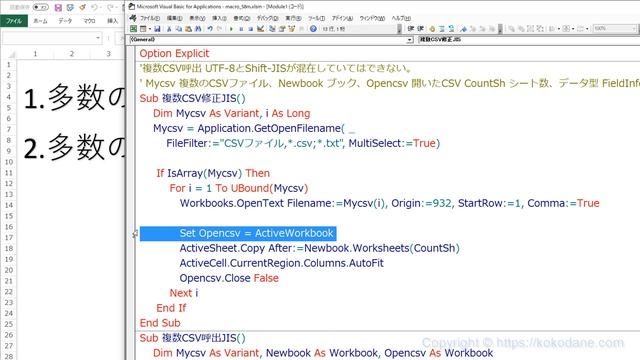Click the For i = 1 To UBound(Mycsv) line
Image resolution: width=640 pixels, height=360 pixels.
pyautogui.click(x=239, y=188)
